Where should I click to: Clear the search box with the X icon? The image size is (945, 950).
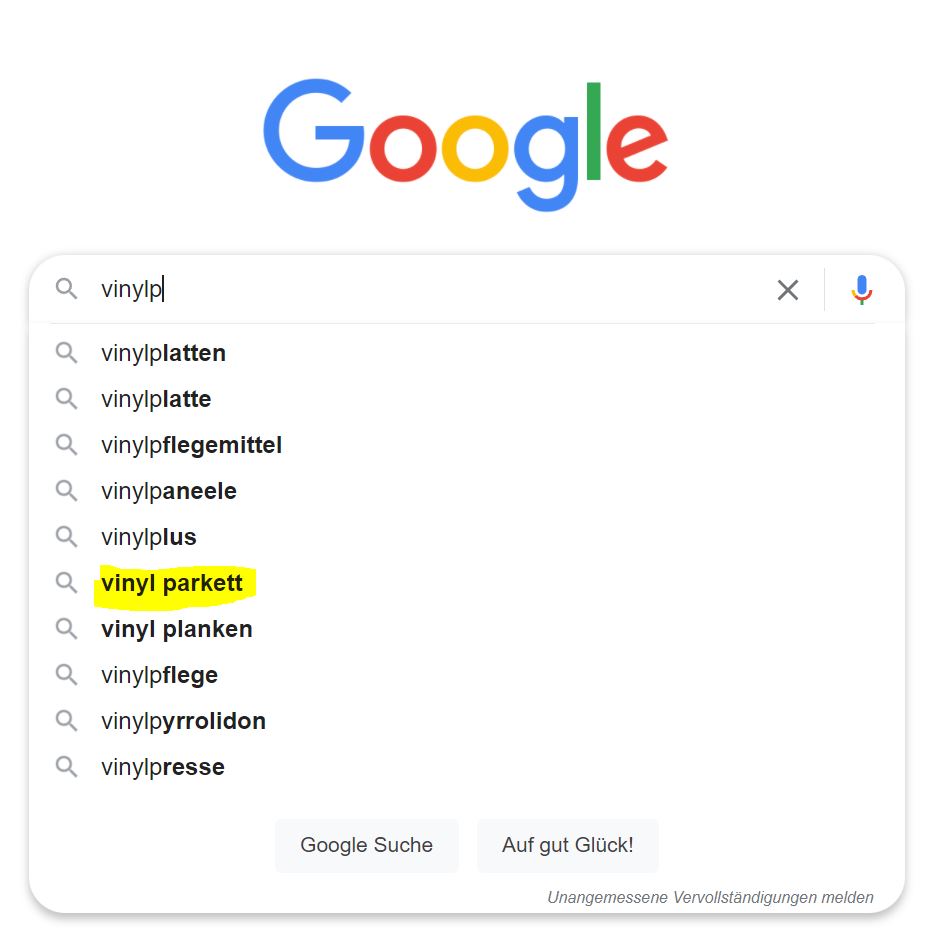coord(788,290)
